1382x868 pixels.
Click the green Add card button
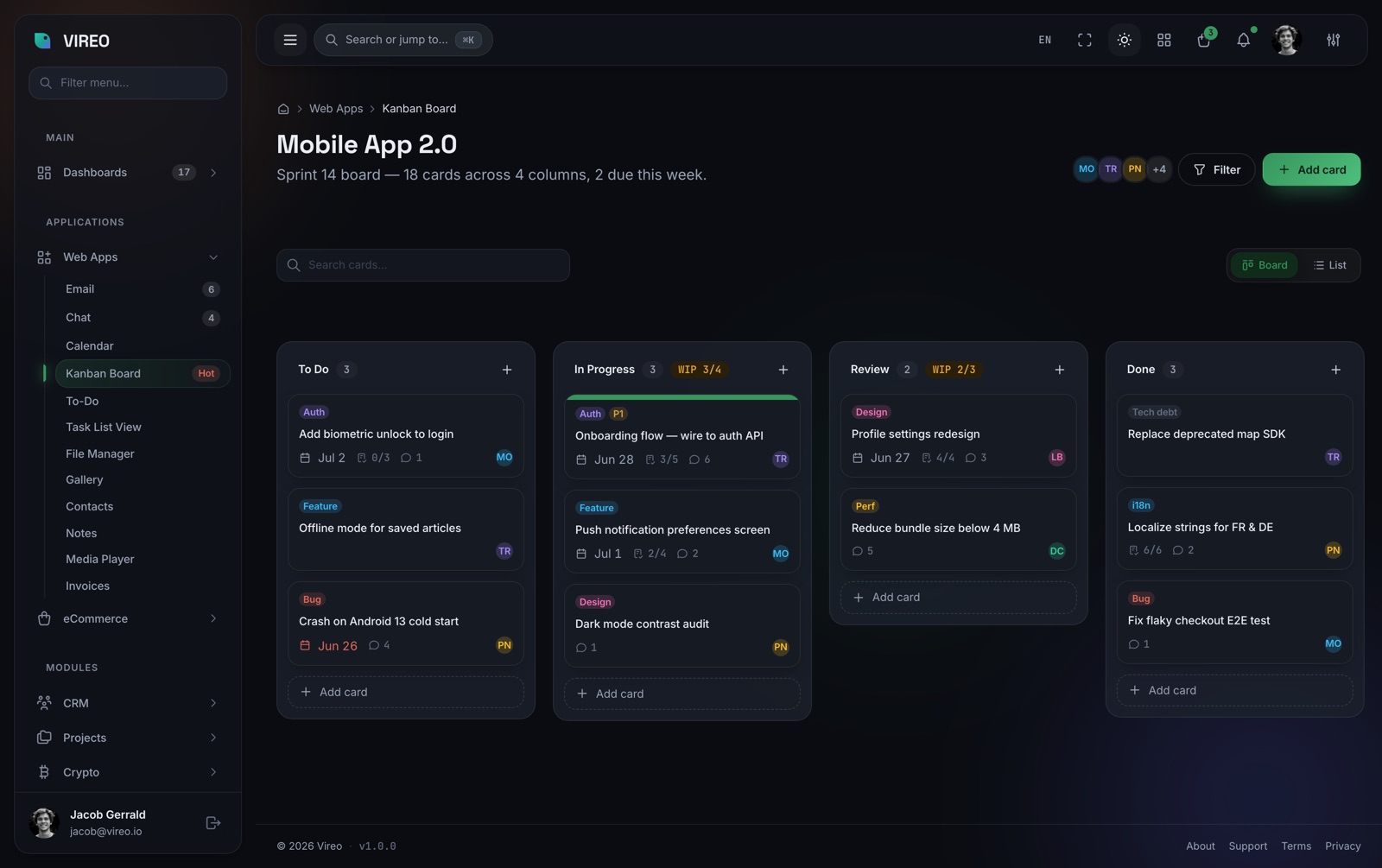click(x=1311, y=169)
